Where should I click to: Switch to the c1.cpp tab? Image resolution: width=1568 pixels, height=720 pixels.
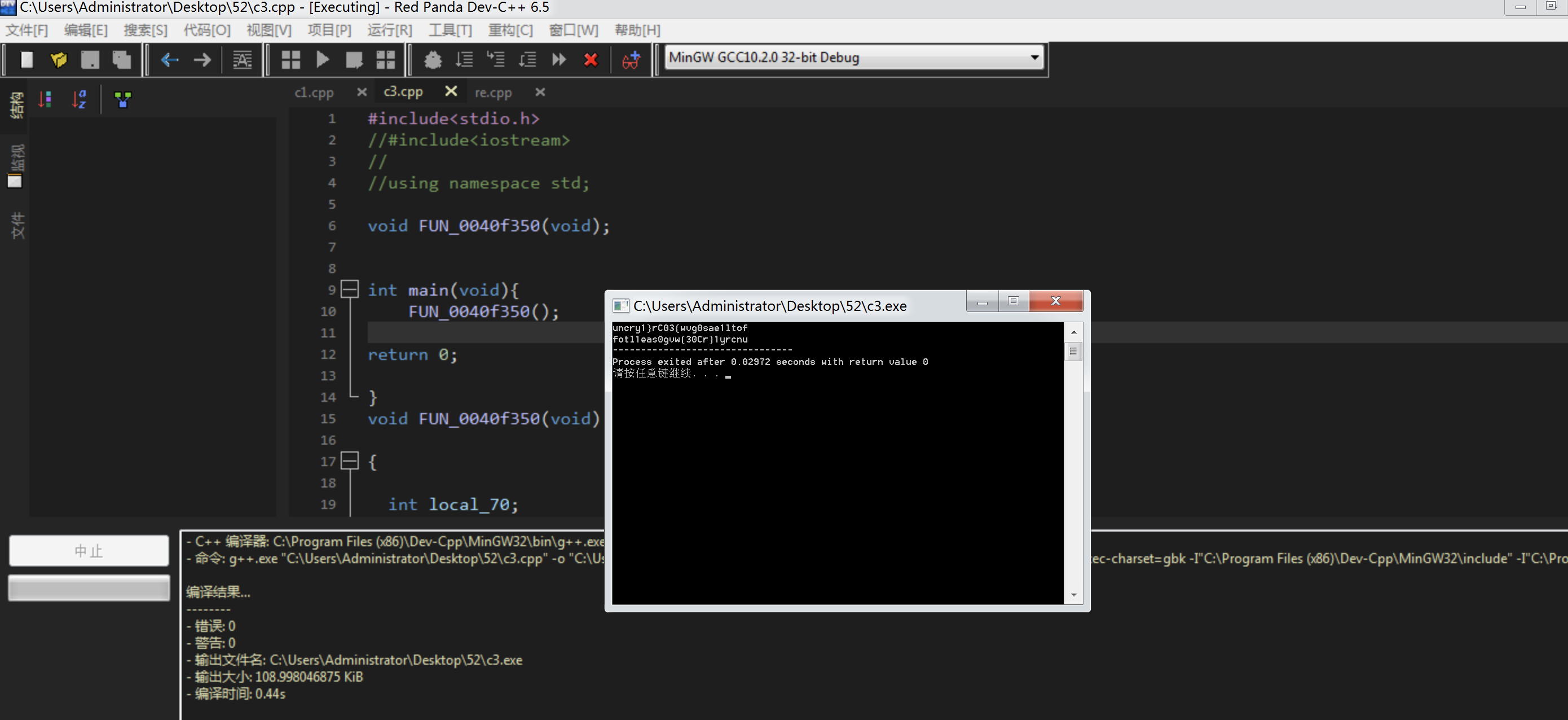coord(314,93)
